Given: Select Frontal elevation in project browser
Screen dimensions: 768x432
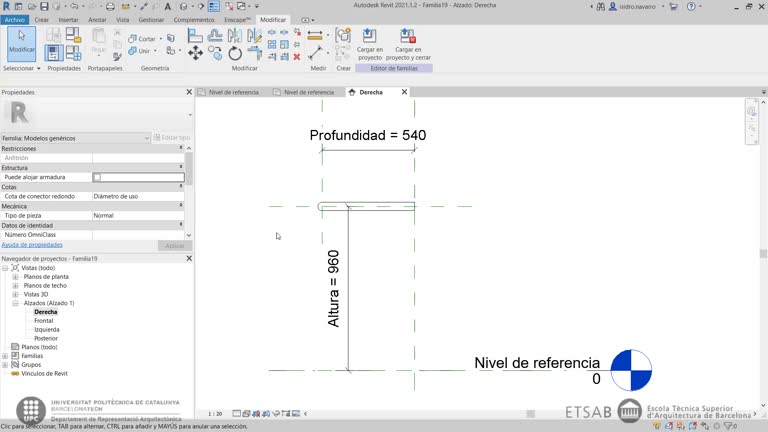Looking at the screenshot, I should pos(44,320).
